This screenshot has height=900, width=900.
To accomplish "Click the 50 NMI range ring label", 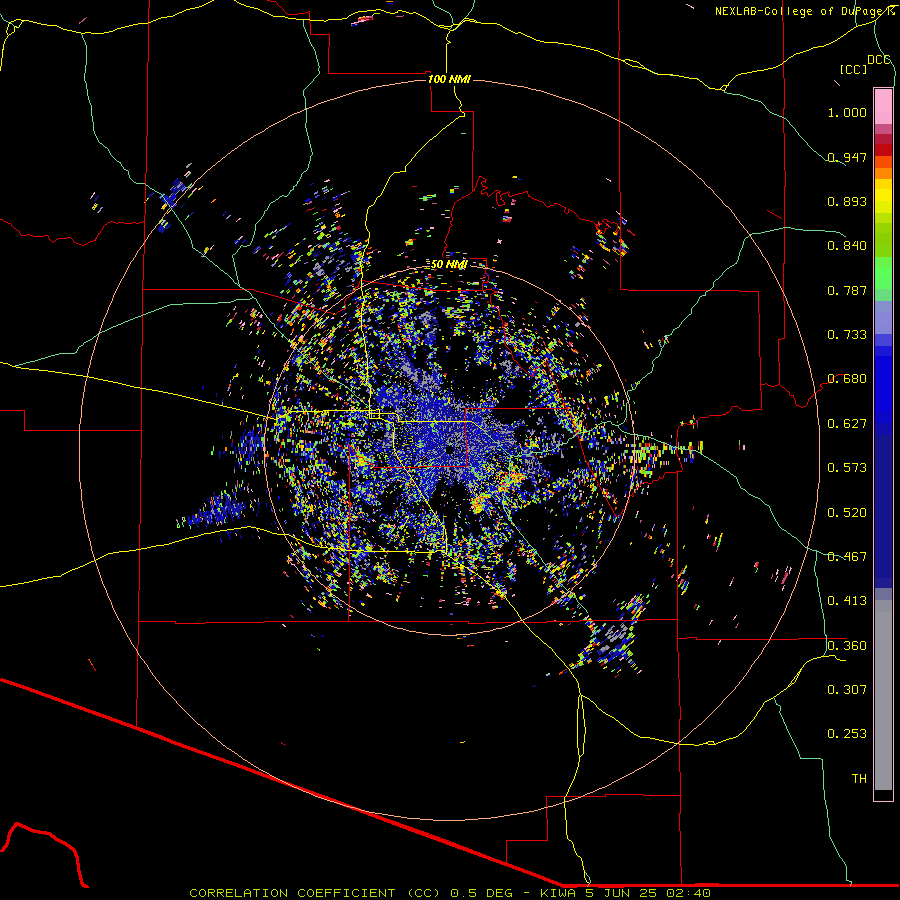I will click(449, 264).
